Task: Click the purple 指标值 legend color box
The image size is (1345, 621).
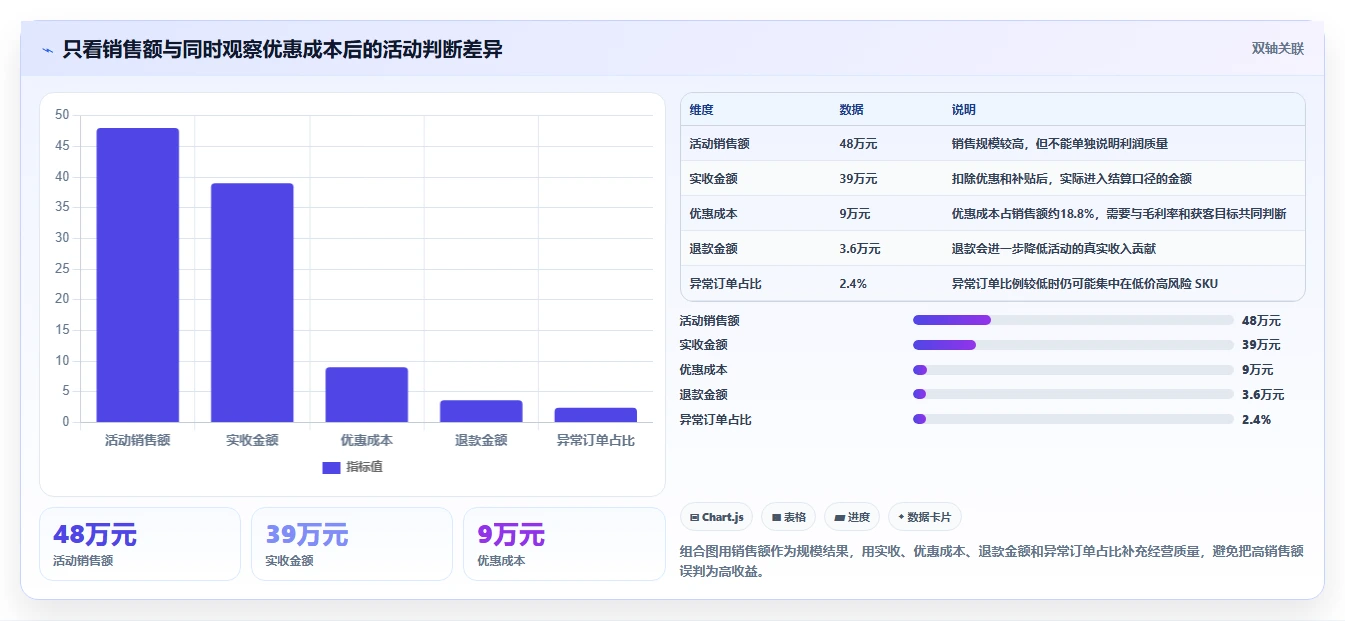Action: pos(331,467)
